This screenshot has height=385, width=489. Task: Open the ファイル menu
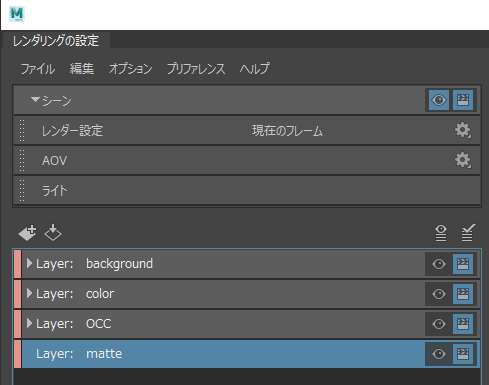[x=38, y=69]
